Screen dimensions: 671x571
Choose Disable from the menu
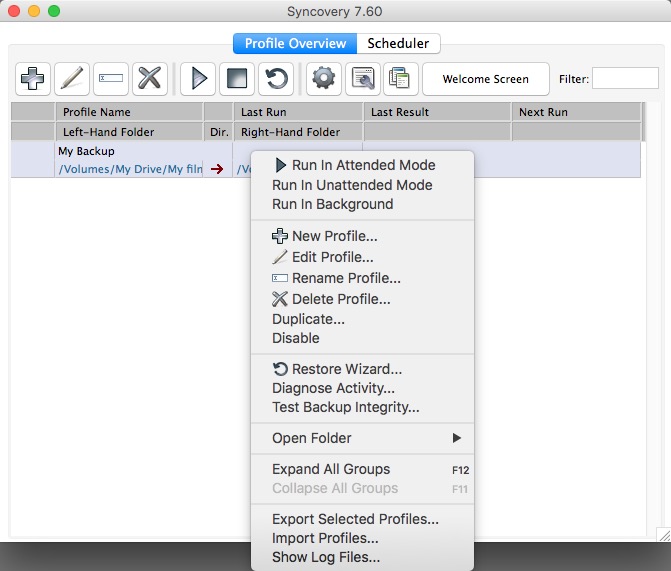tap(362, 338)
